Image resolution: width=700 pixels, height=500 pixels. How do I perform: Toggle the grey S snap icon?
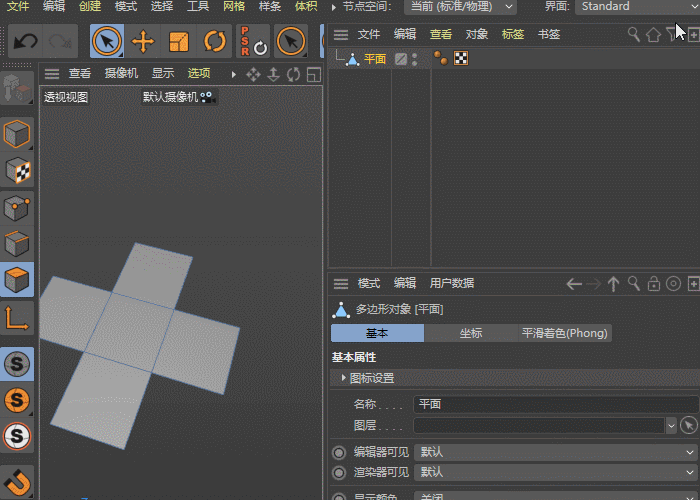(x=17, y=364)
